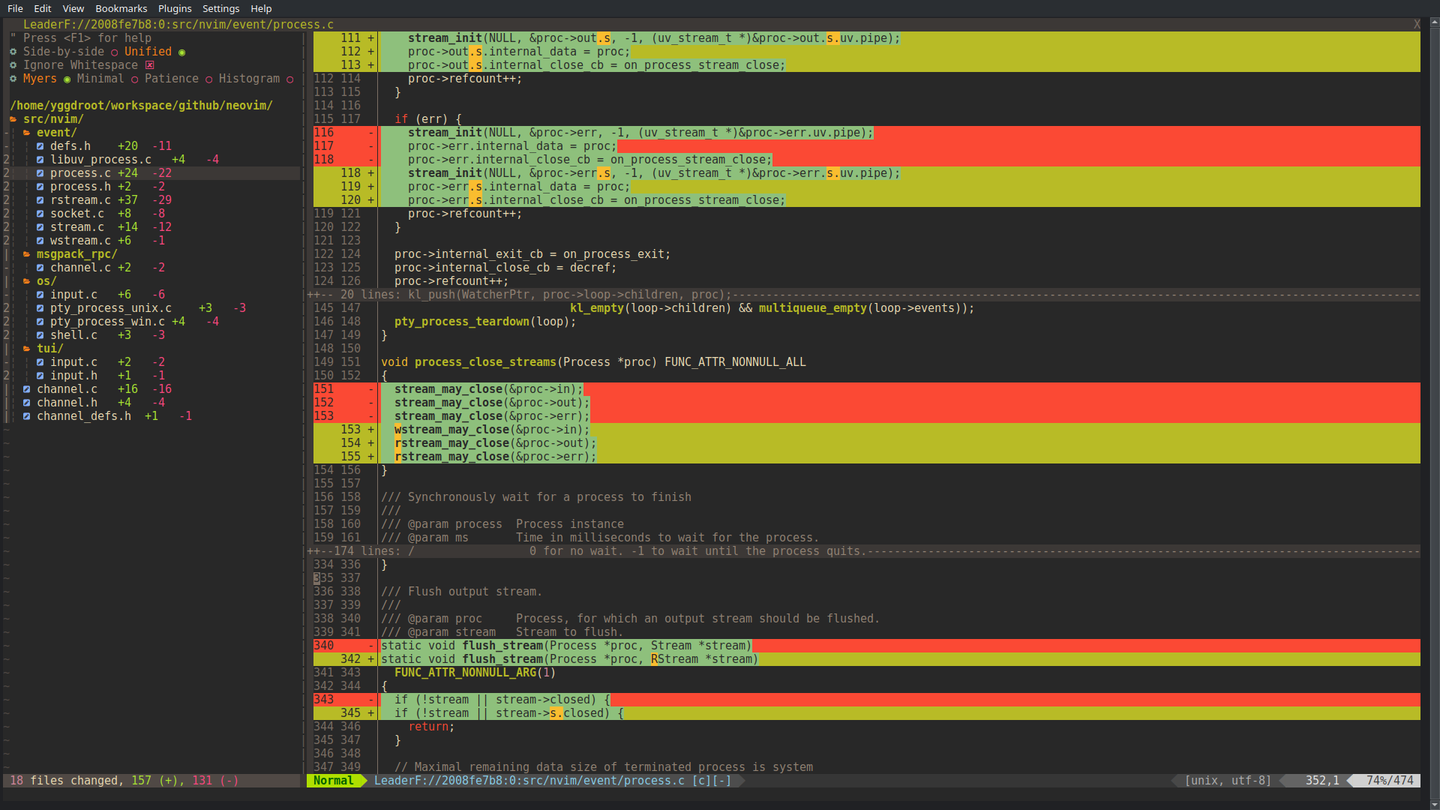
Task: Click the file icon beside process.c
Action: [41, 173]
